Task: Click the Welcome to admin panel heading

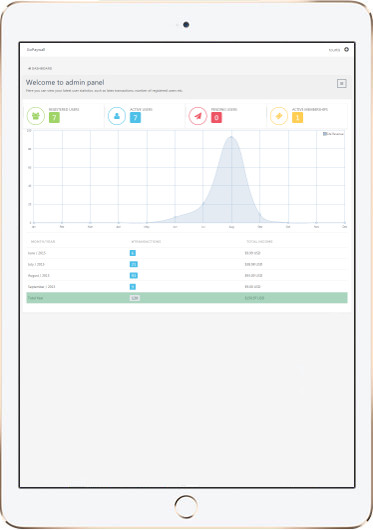Action: pyautogui.click(x=65, y=82)
